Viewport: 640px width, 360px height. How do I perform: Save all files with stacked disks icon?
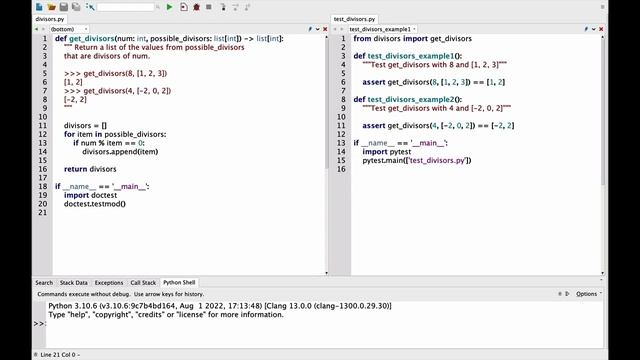point(76,7)
